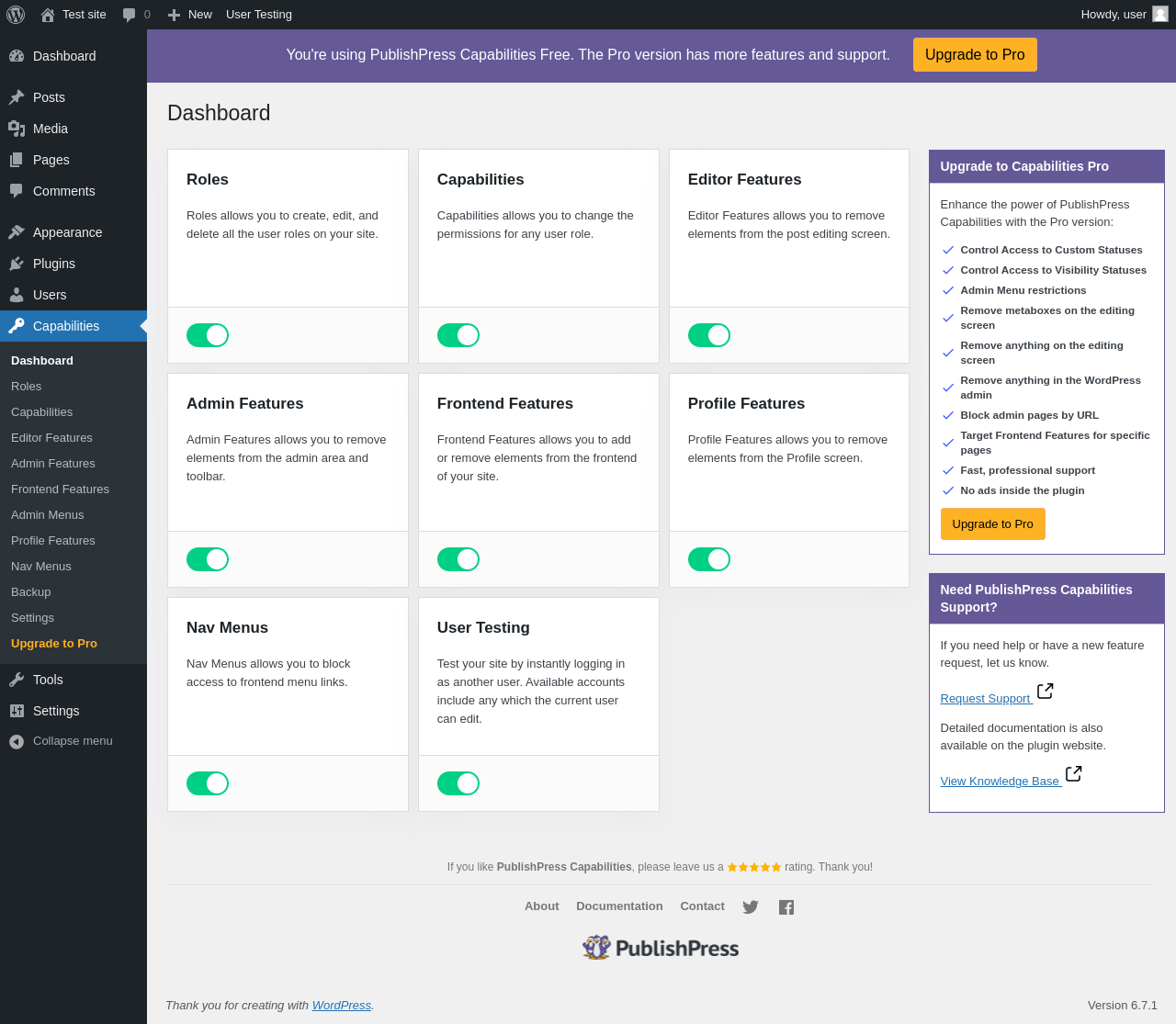Open Settings under Capabilities submenu
The height and width of the screenshot is (1024, 1176).
pyautogui.click(x=73, y=618)
